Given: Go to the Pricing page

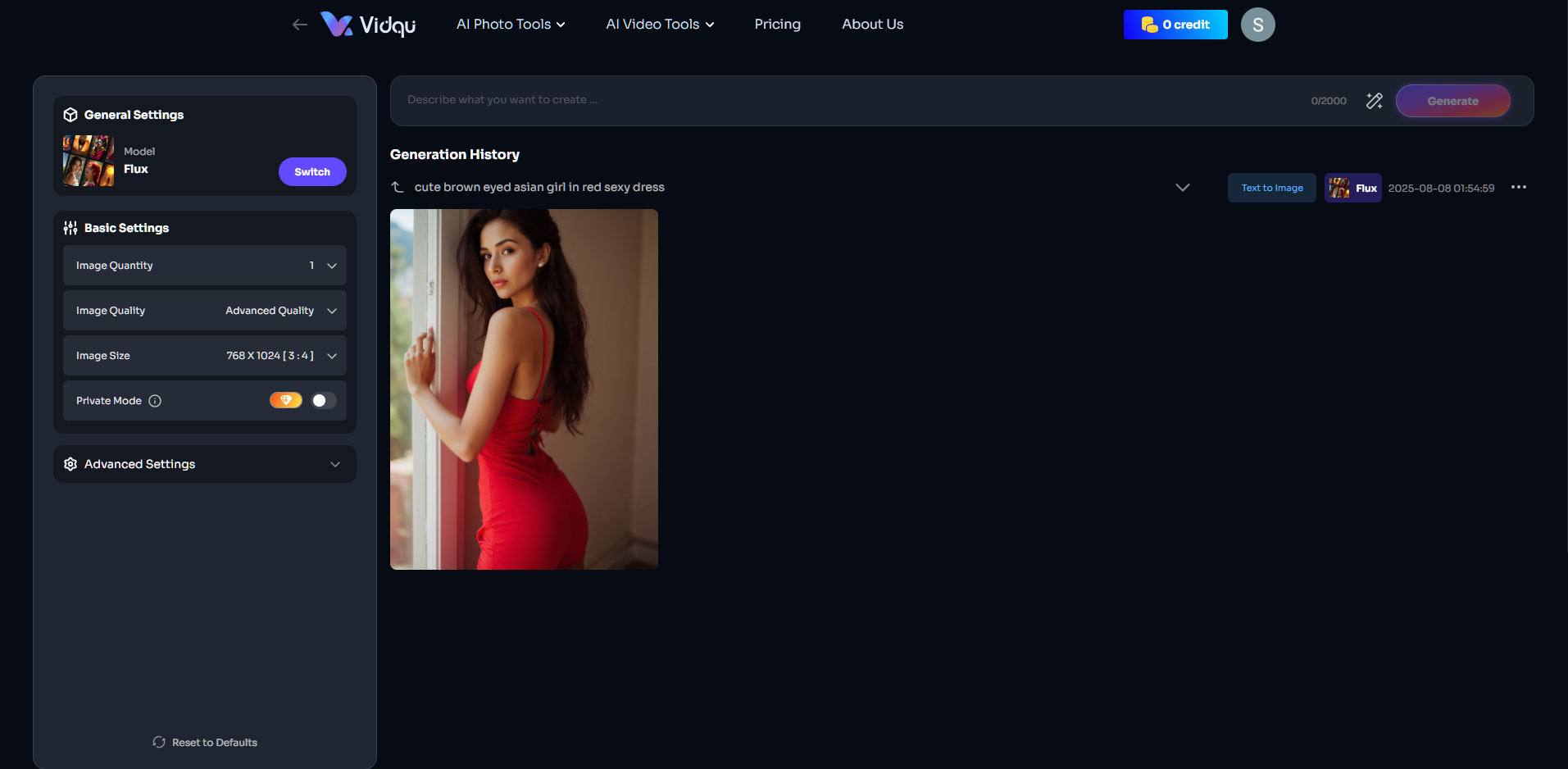Looking at the screenshot, I should pyautogui.click(x=777, y=25).
